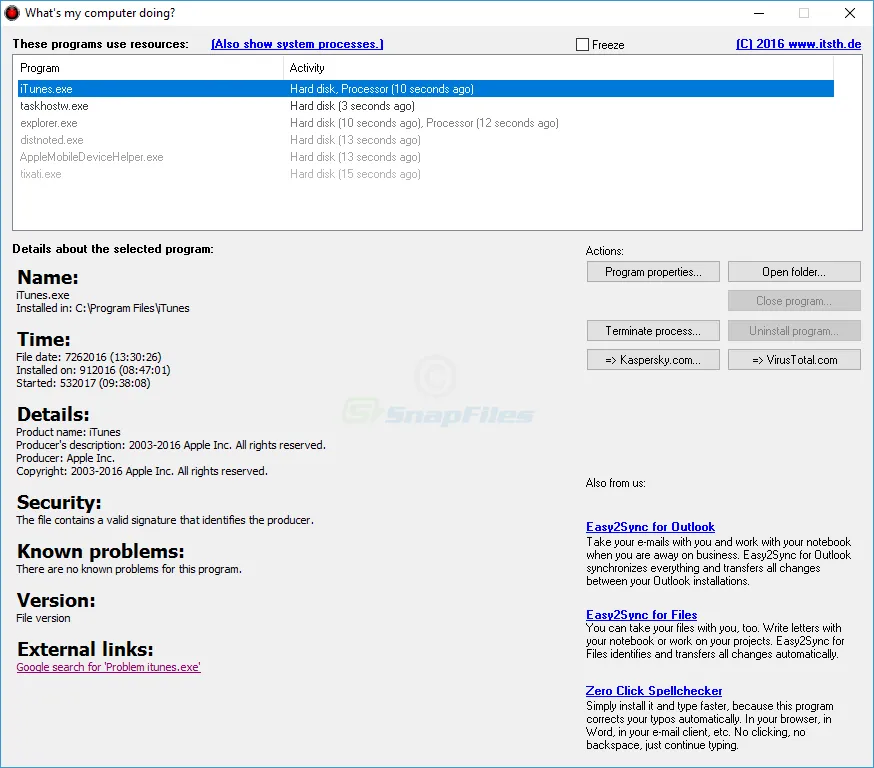Select the AppleMobileDeviceHelper.exe row

pyautogui.click(x=425, y=157)
